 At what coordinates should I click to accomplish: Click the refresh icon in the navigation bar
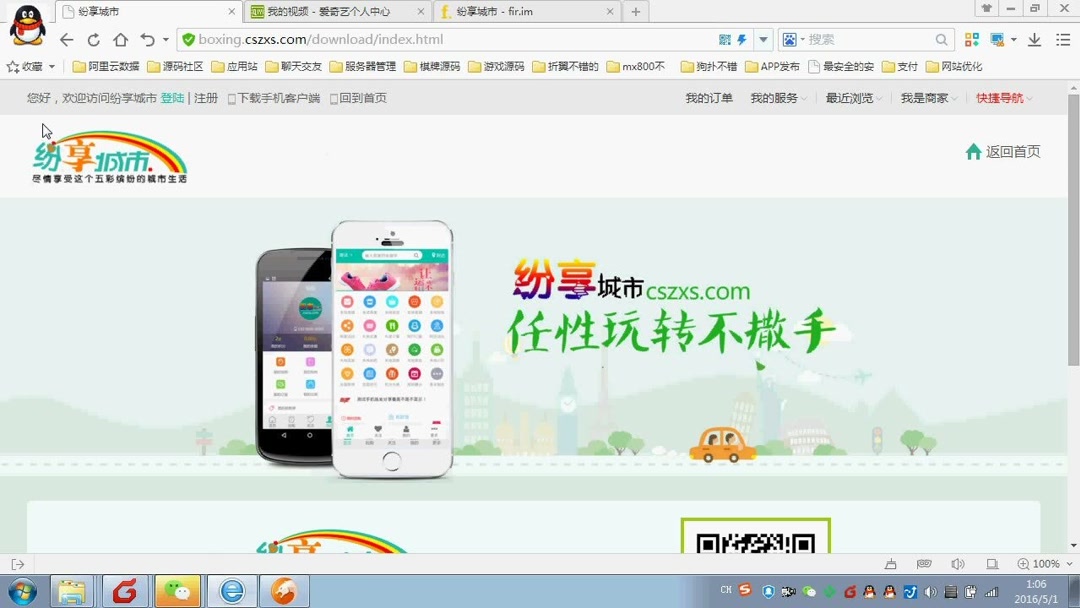(93, 40)
